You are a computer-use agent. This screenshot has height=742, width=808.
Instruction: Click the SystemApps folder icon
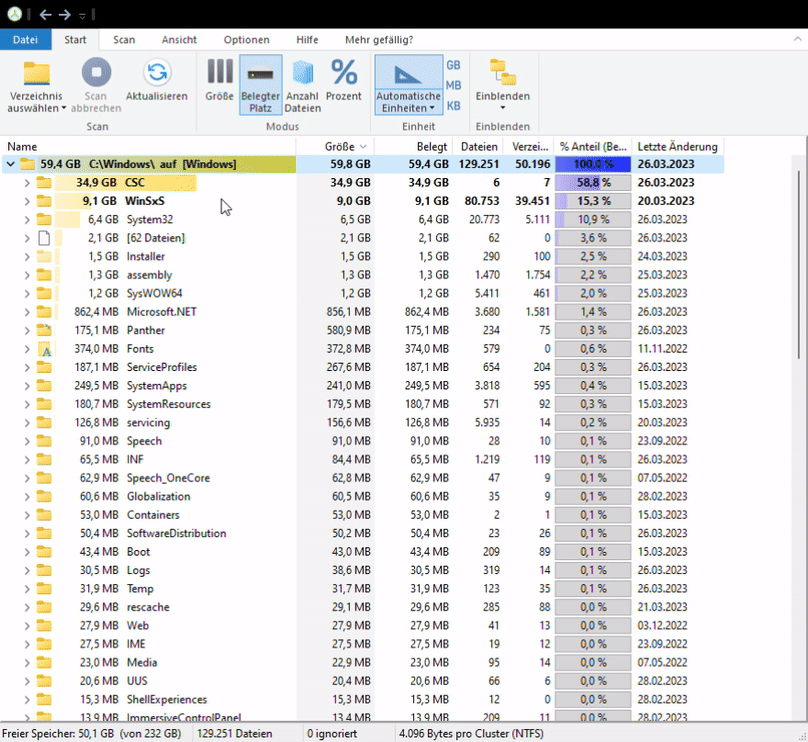[x=44, y=385]
